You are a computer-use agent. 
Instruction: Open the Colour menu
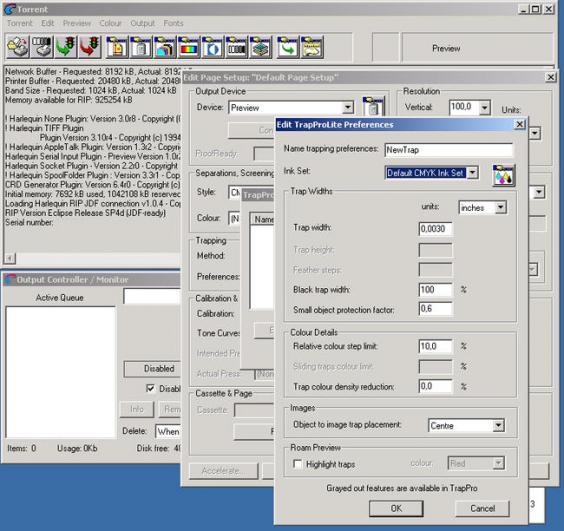[x=110, y=23]
